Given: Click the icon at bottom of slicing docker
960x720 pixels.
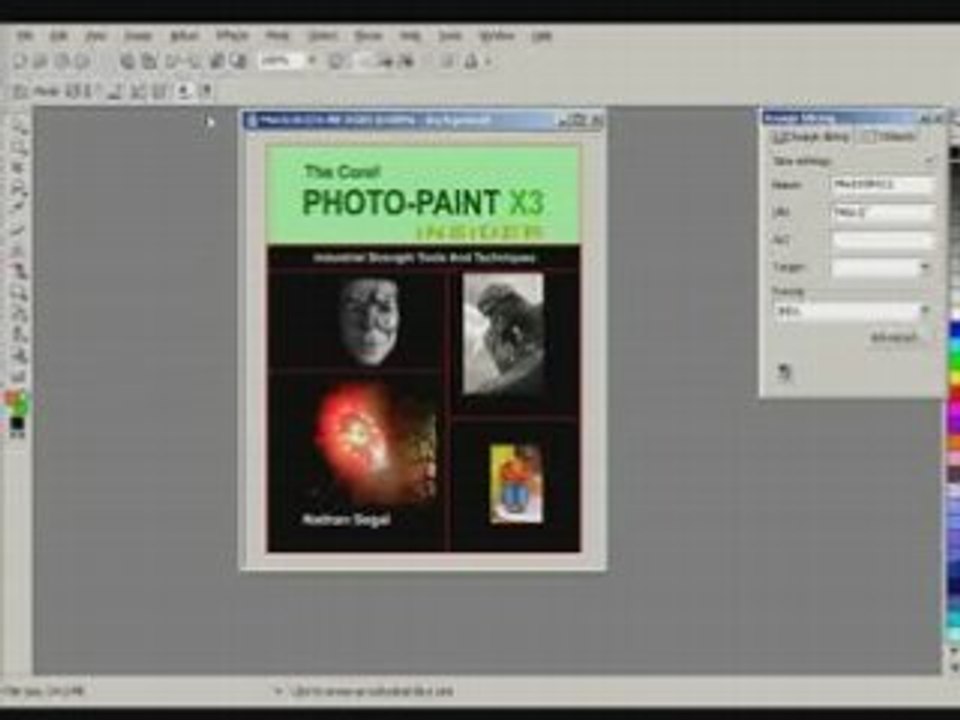Looking at the screenshot, I should [x=784, y=372].
